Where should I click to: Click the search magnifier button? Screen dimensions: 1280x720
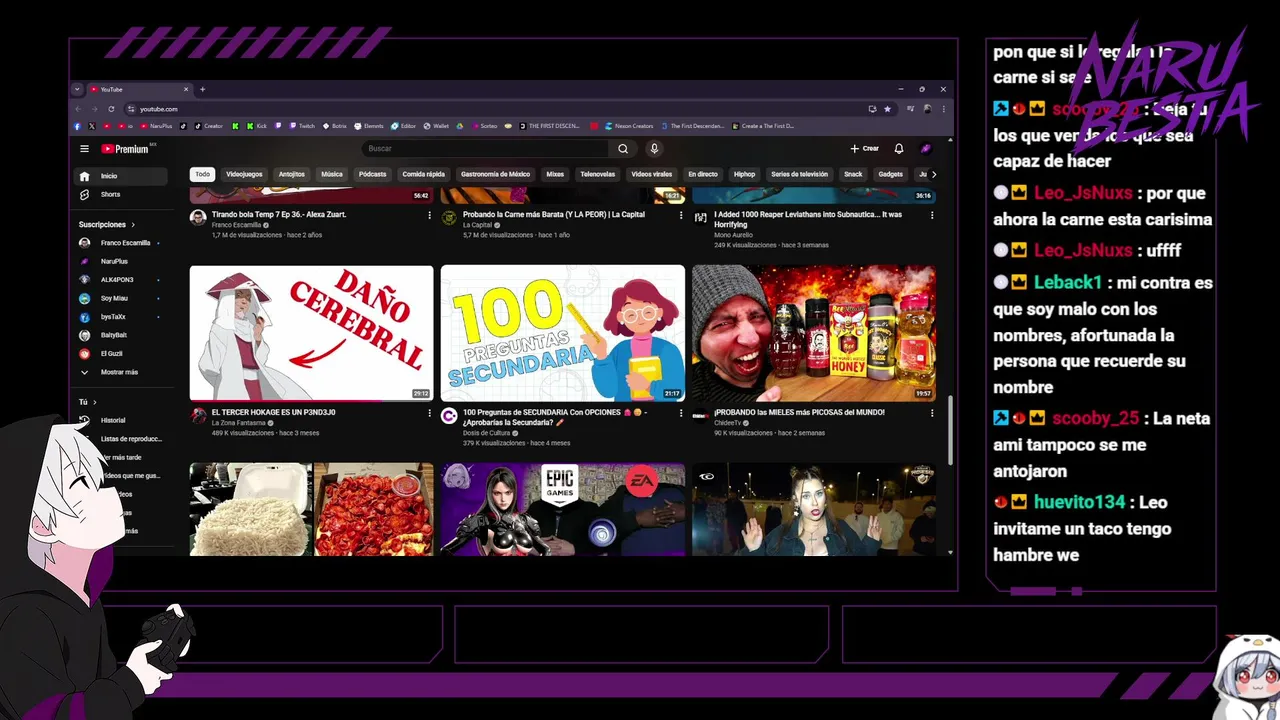pos(623,149)
